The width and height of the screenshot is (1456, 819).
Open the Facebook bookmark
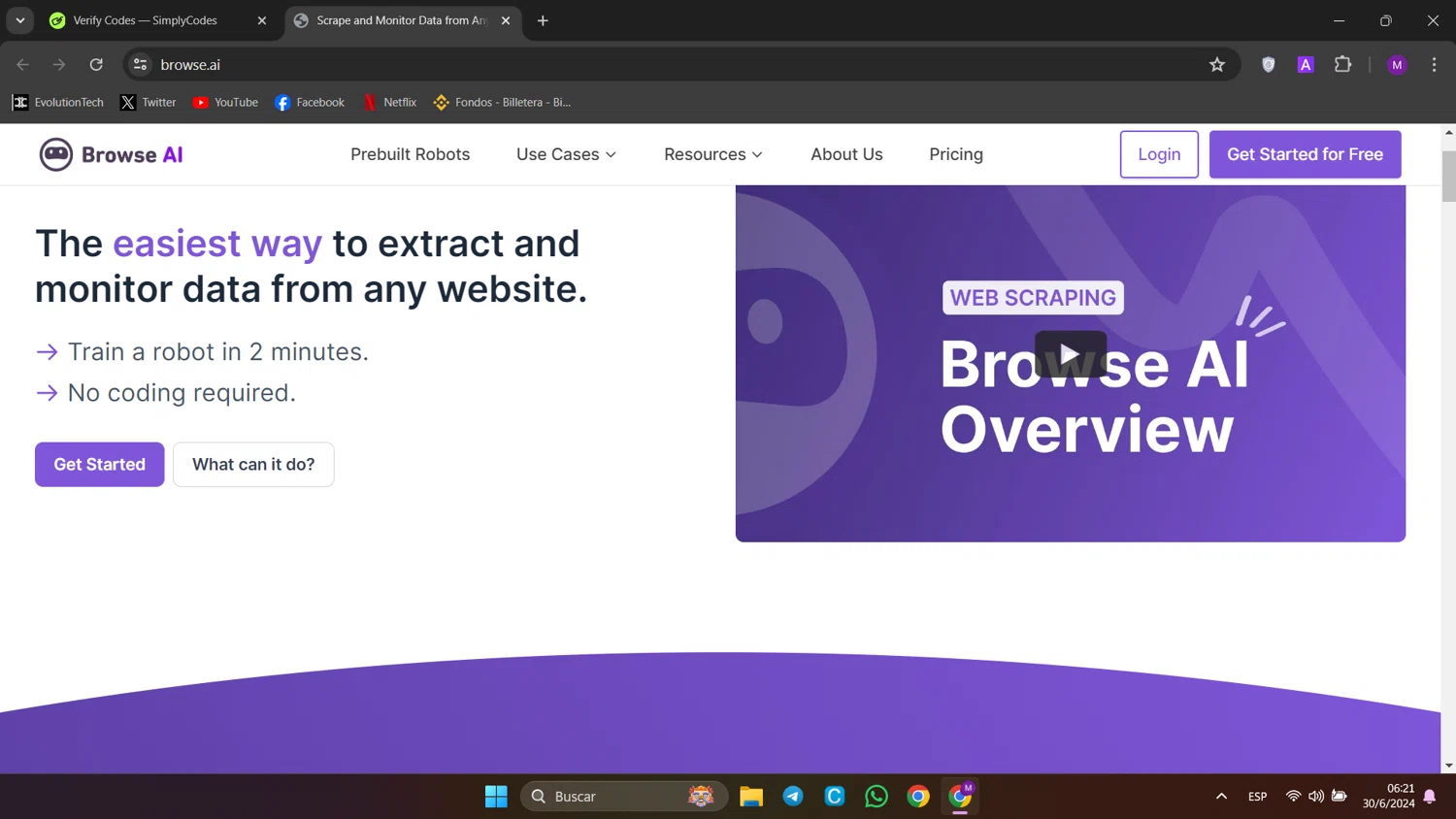coord(310,102)
